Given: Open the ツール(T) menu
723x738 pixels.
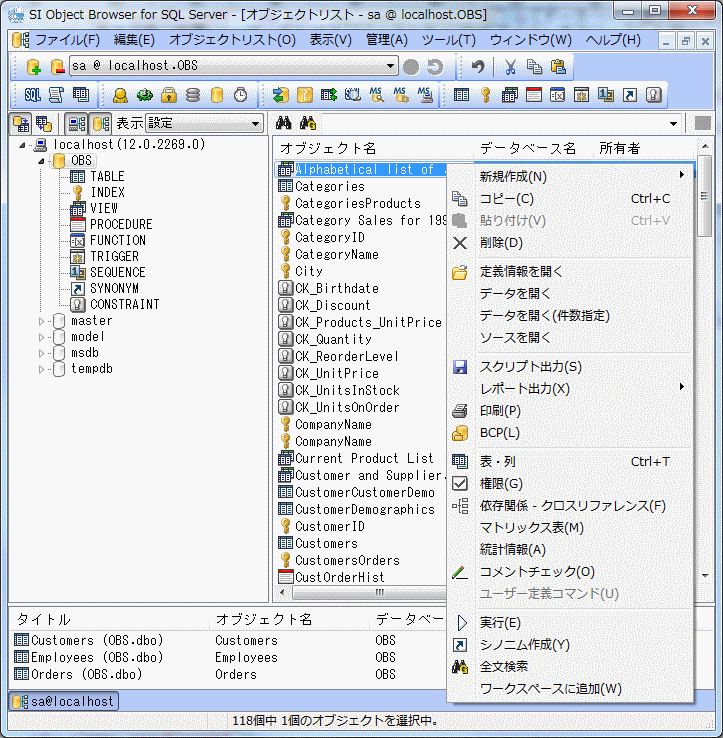Looking at the screenshot, I should tap(448, 40).
